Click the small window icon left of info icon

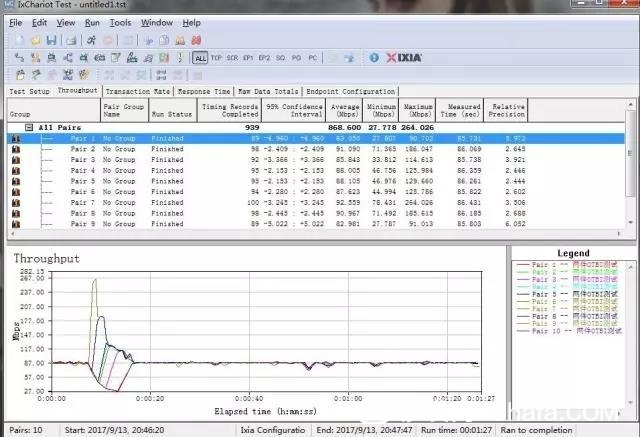pos(349,58)
